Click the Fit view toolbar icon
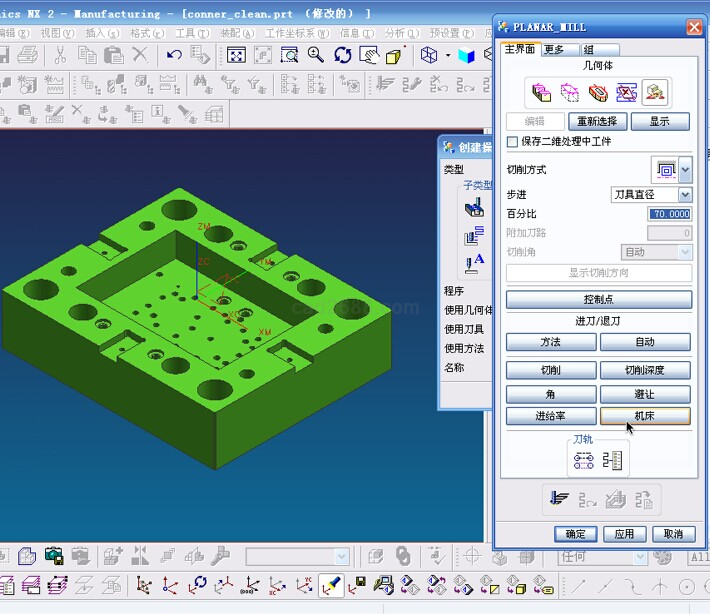The image size is (710, 614). (236, 55)
